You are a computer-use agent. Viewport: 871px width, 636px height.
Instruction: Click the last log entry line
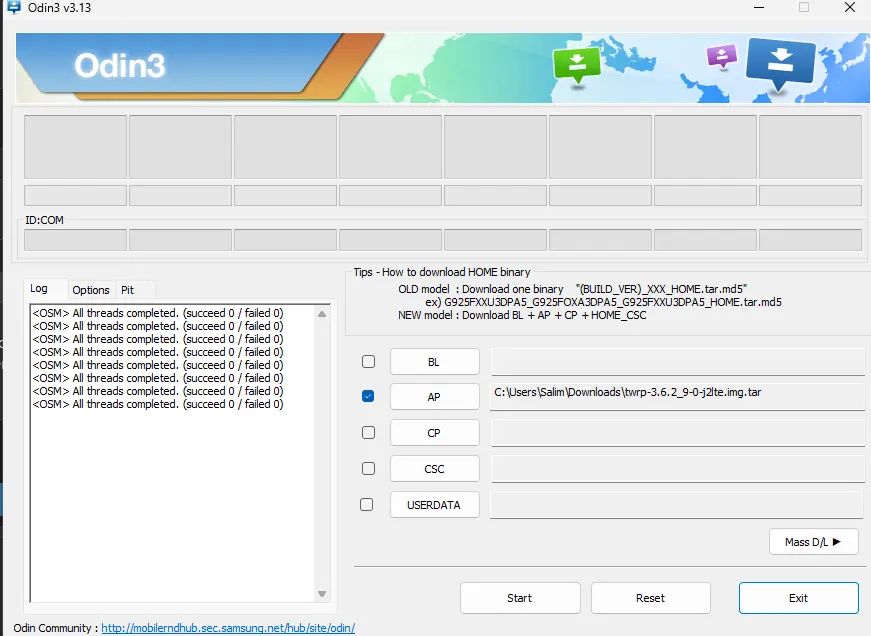[158, 404]
